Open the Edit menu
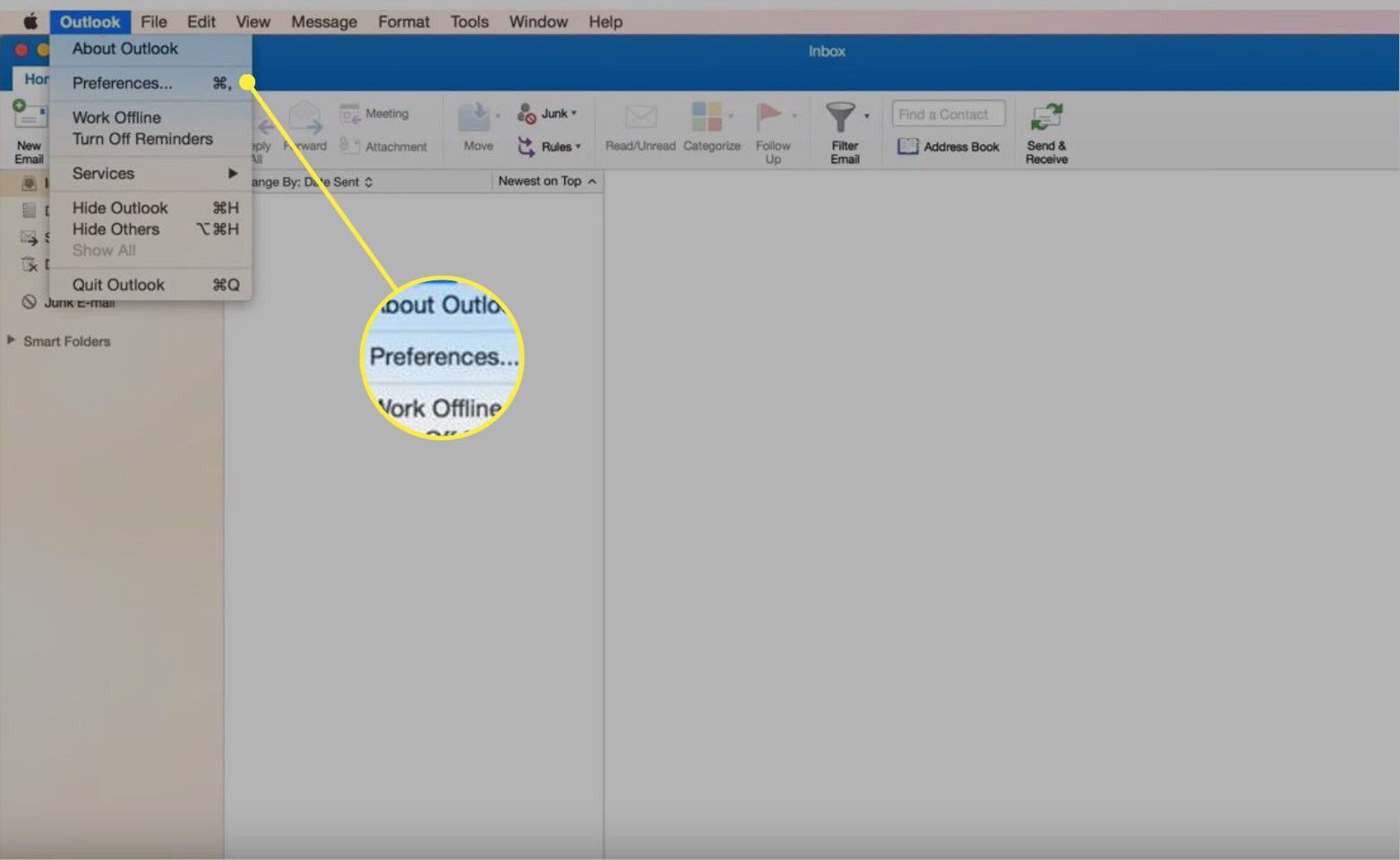This screenshot has width=1400, height=860. click(201, 21)
